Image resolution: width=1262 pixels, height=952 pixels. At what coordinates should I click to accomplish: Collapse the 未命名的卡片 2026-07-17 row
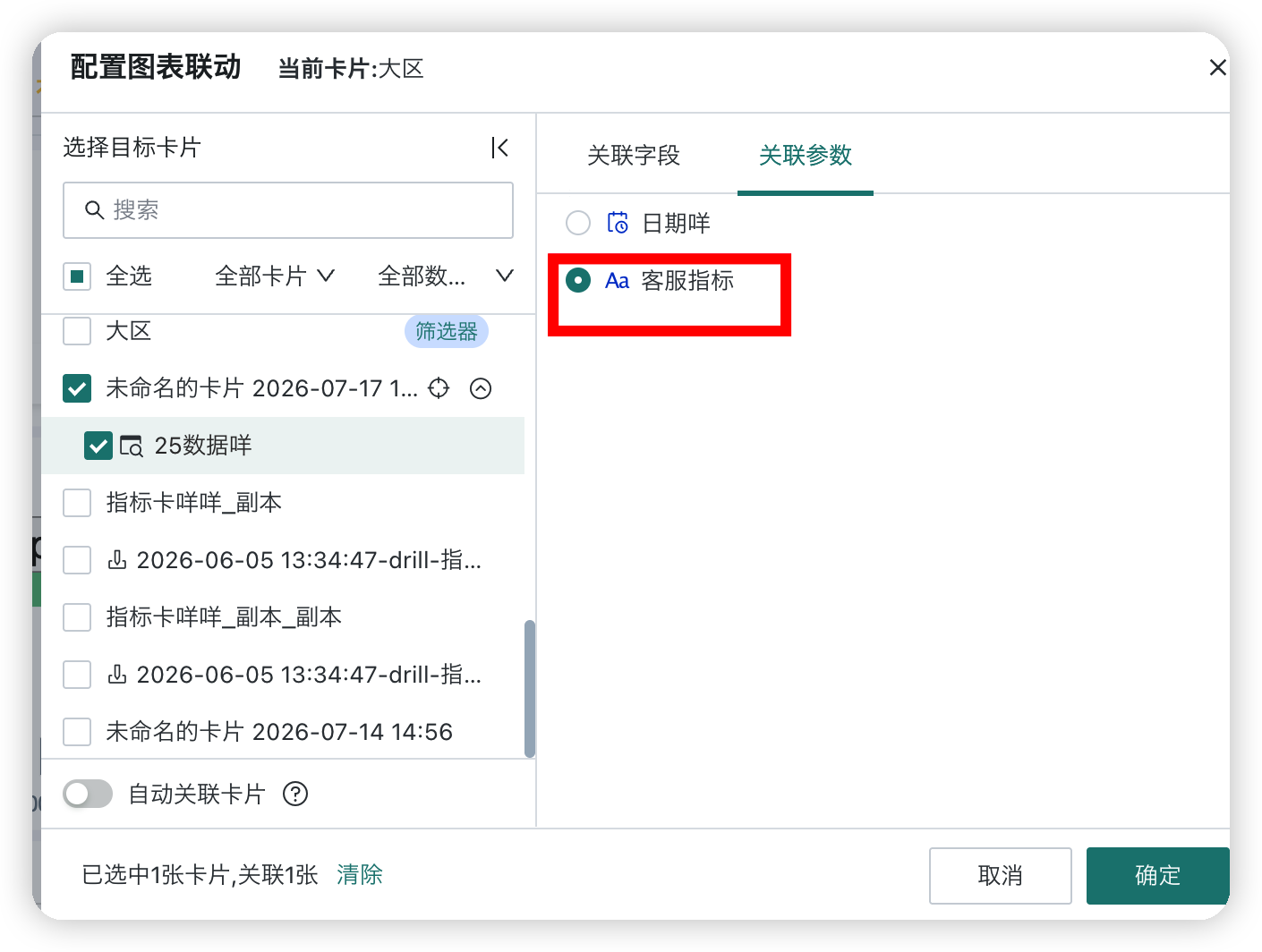pos(481,388)
